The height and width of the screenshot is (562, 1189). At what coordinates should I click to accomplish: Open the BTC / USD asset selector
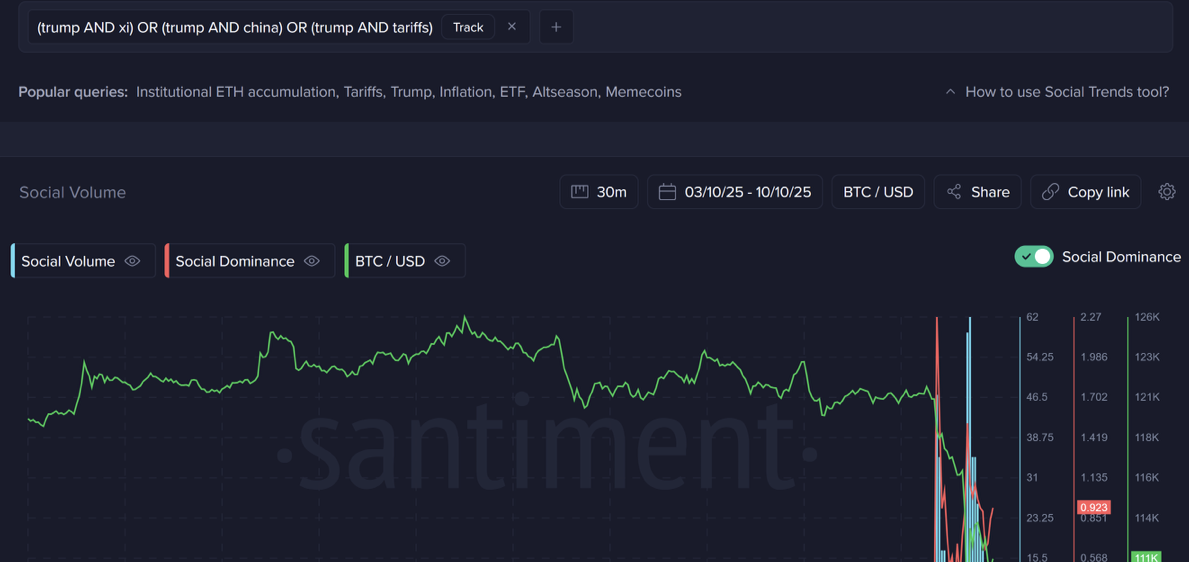coord(878,192)
